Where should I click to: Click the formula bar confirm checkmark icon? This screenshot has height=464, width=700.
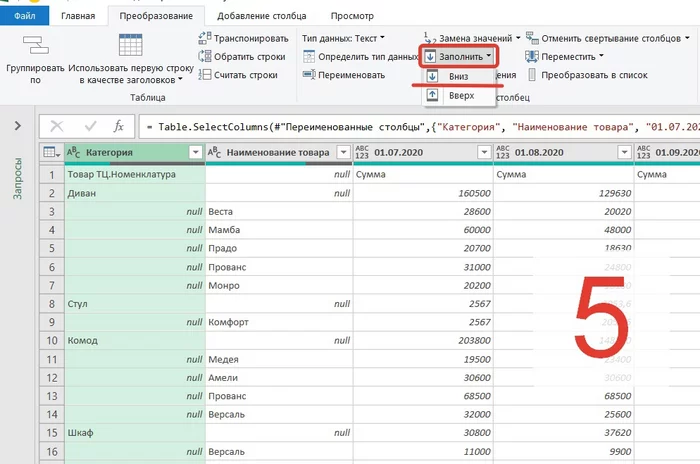click(x=90, y=126)
